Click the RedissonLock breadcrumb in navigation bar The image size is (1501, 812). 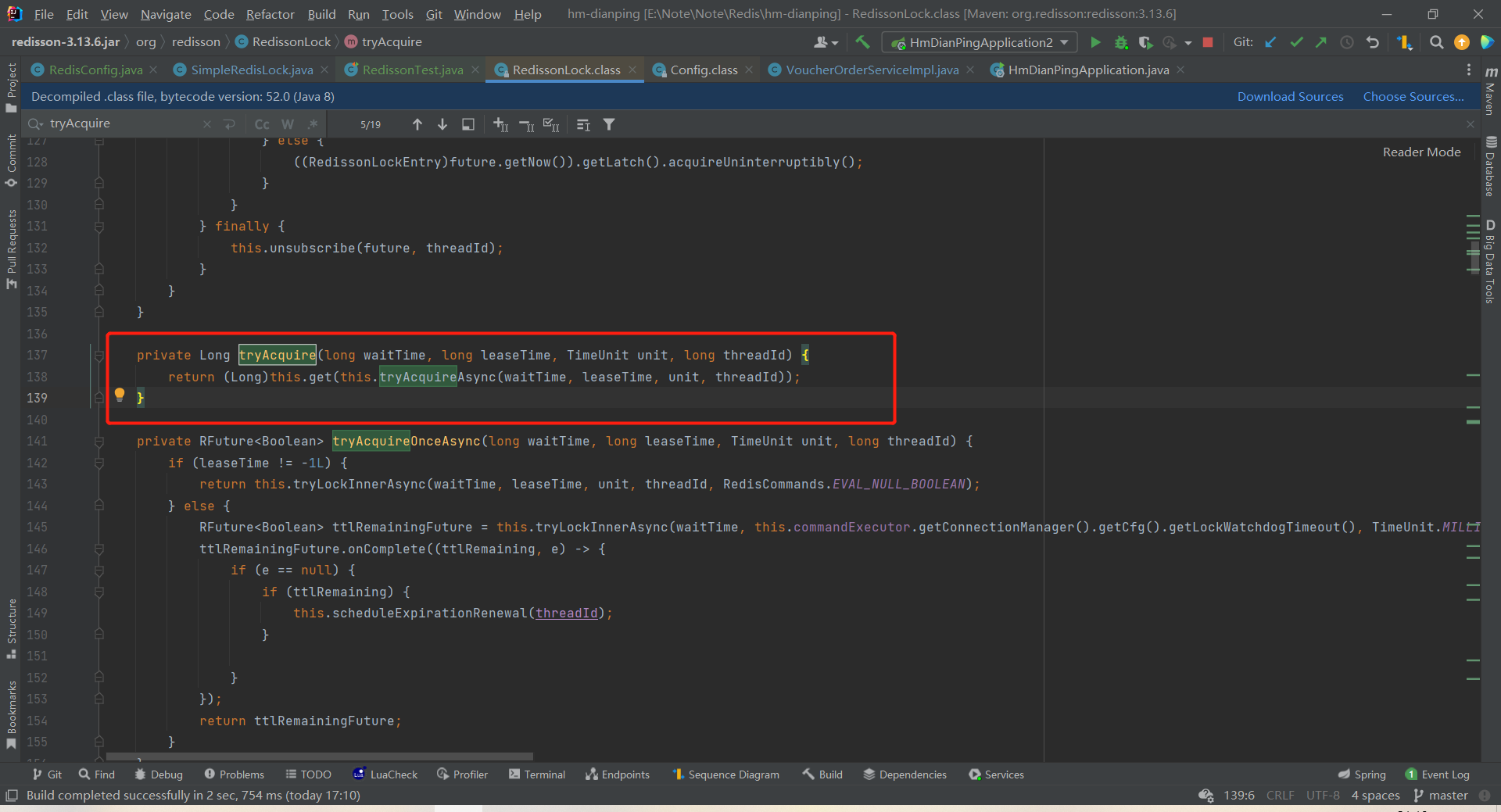coord(283,42)
